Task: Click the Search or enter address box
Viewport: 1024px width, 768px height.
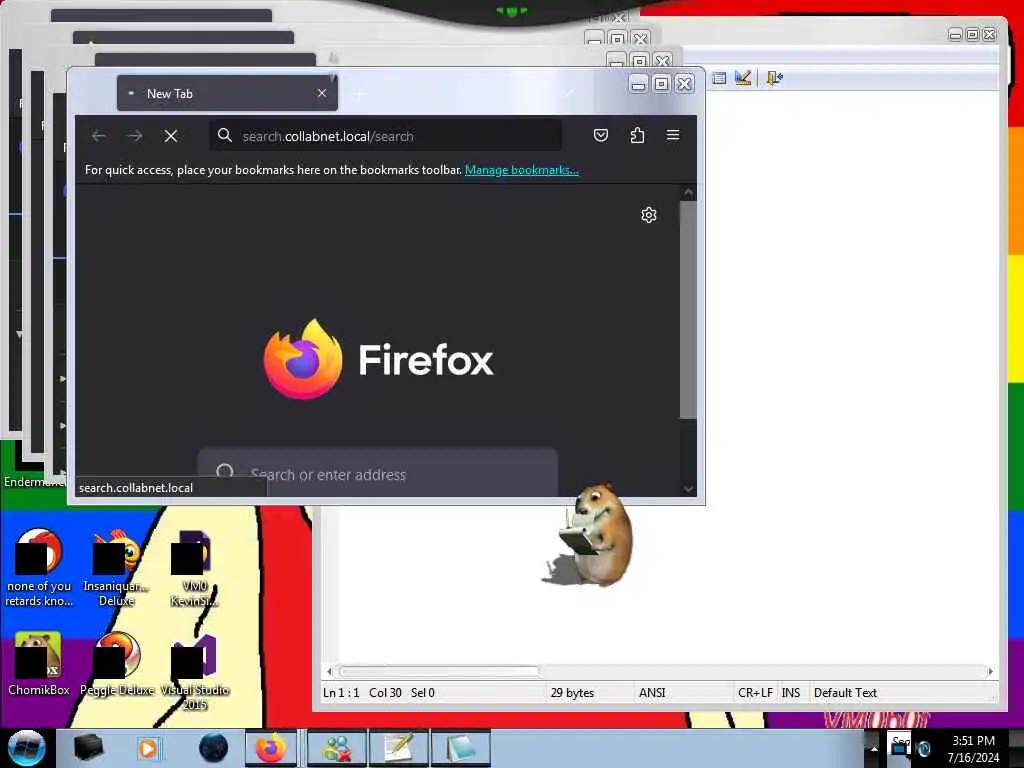Action: coord(377,473)
